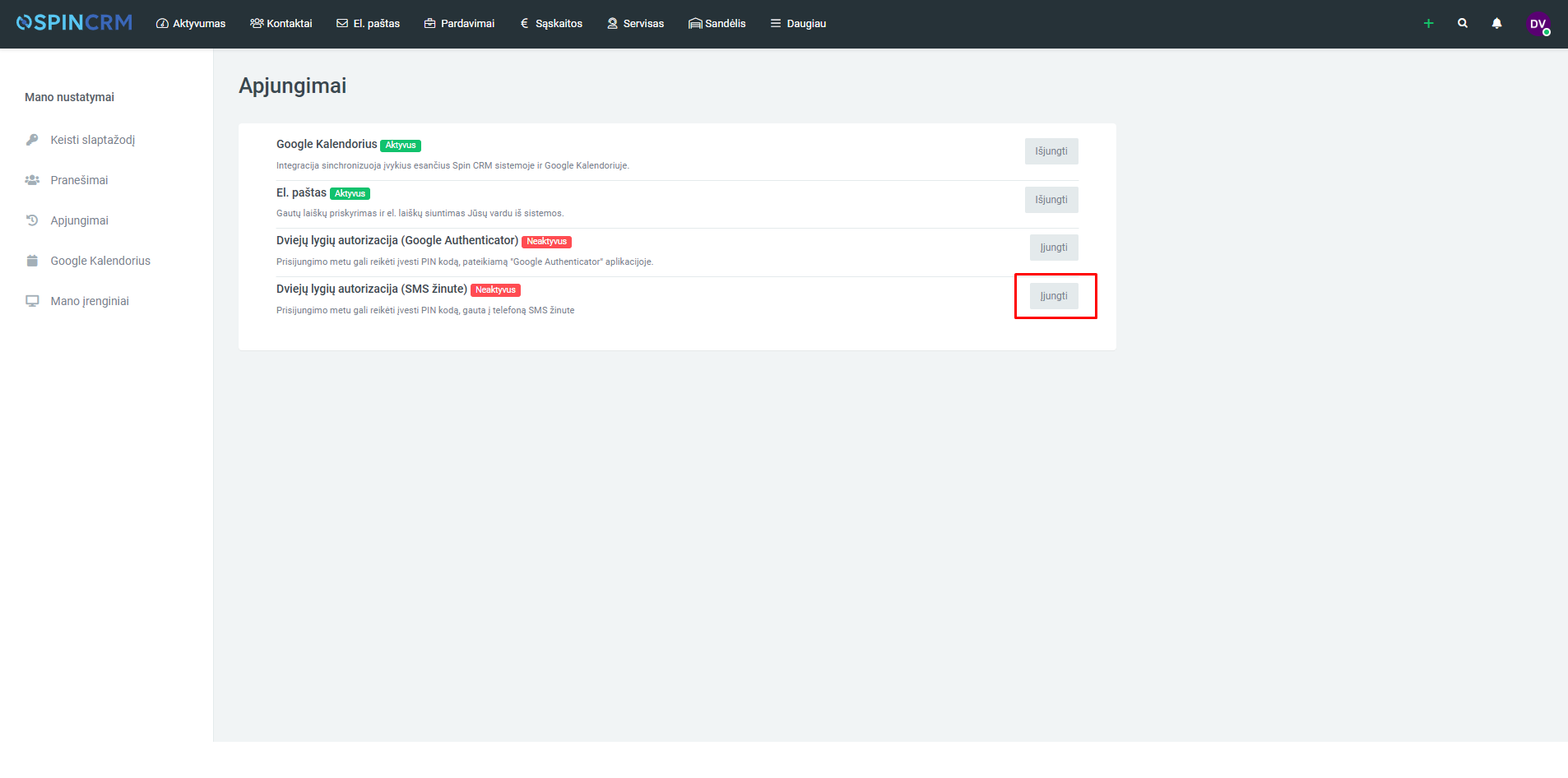Click the Google Kalendorius integration description text
Image resolution: width=1568 pixels, height=778 pixels.
(x=452, y=165)
